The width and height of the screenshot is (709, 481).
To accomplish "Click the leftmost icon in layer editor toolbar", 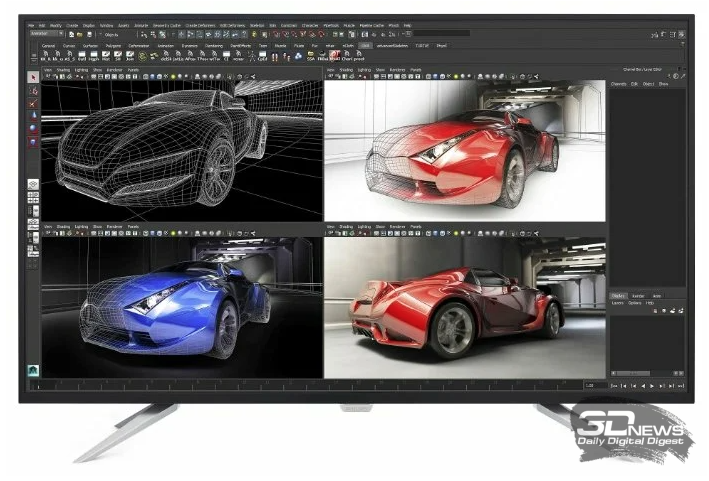I will pyautogui.click(x=656, y=311).
